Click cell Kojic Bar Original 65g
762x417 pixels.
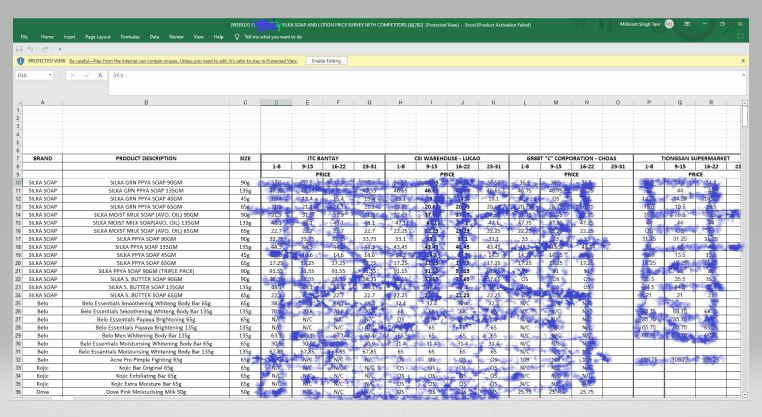pos(146,368)
